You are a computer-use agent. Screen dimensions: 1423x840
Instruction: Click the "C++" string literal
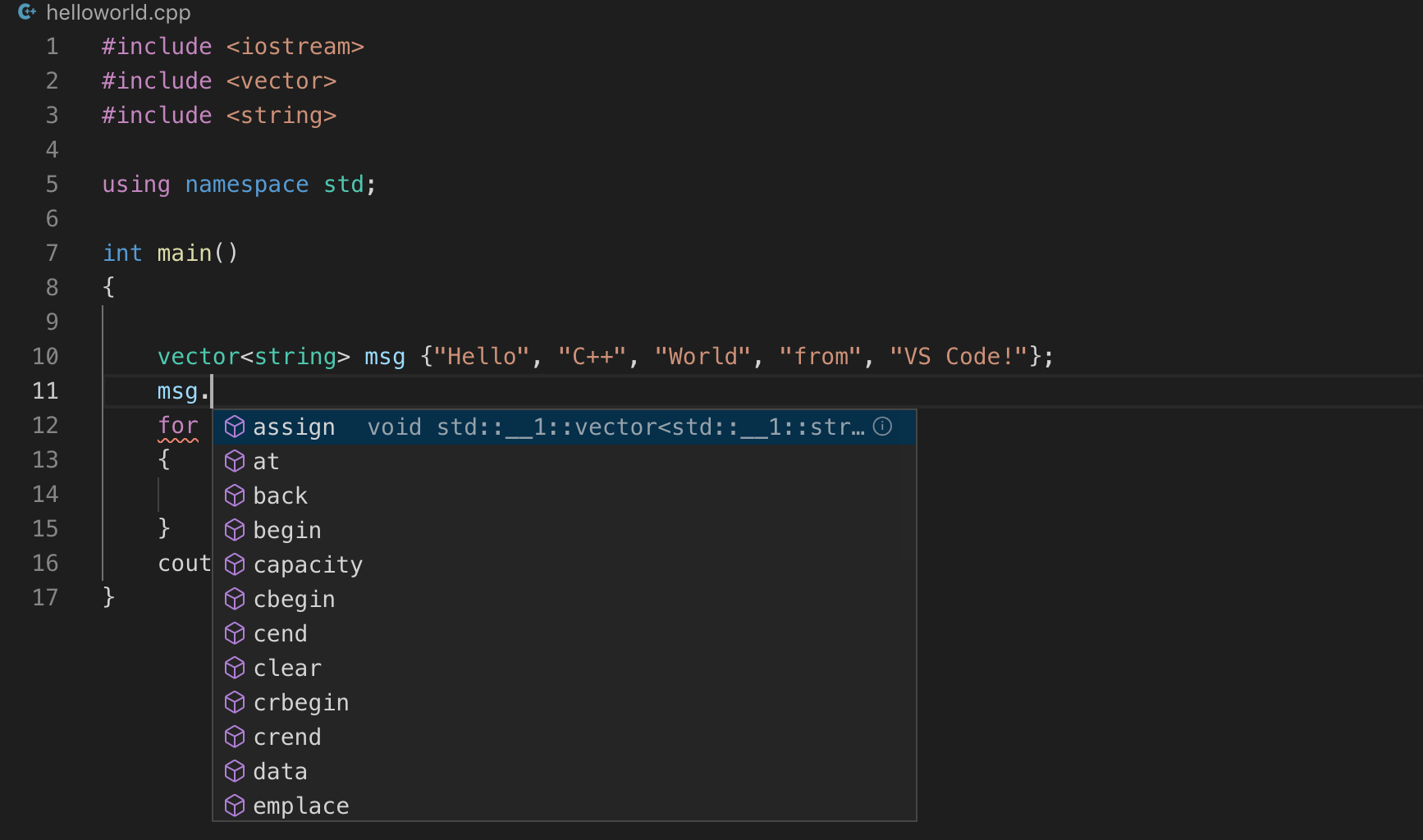[592, 356]
